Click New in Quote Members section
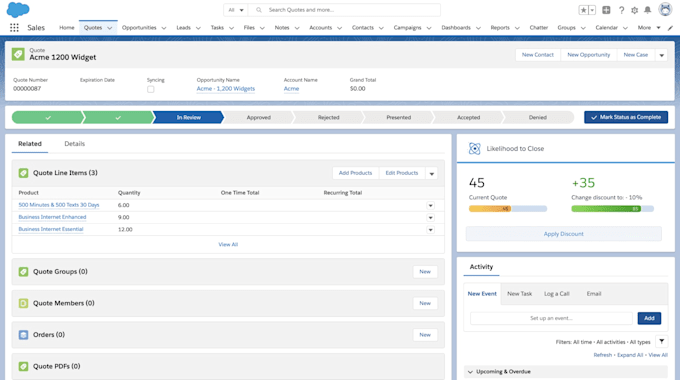680x380 pixels. coord(425,303)
